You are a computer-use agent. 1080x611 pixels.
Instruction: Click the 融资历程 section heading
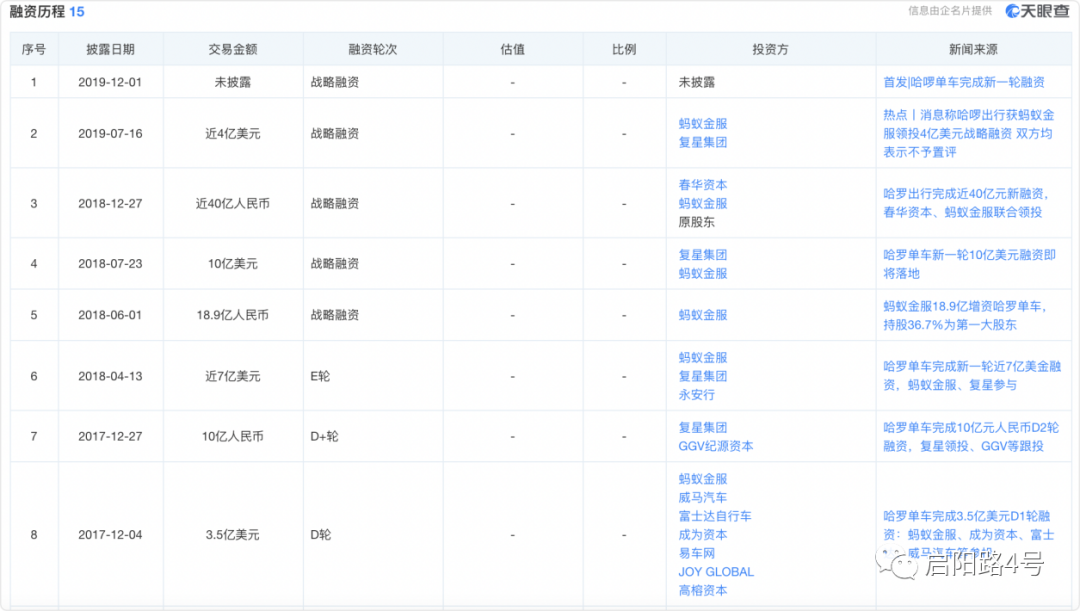pyautogui.click(x=38, y=11)
